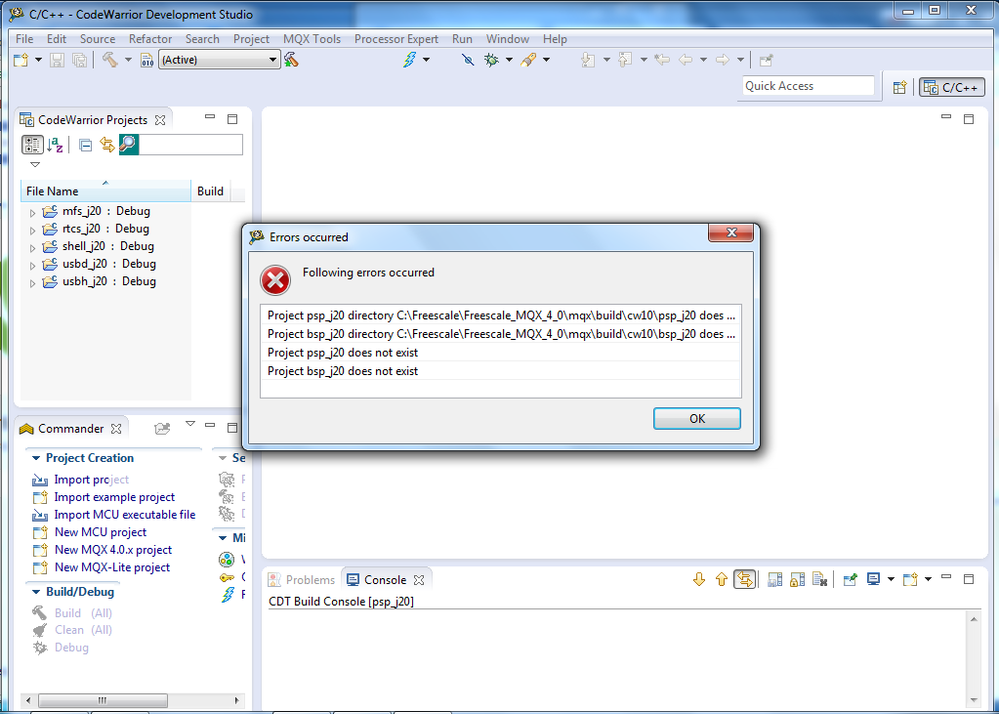Open the File menu
The width and height of the screenshot is (999, 714).
24,39
